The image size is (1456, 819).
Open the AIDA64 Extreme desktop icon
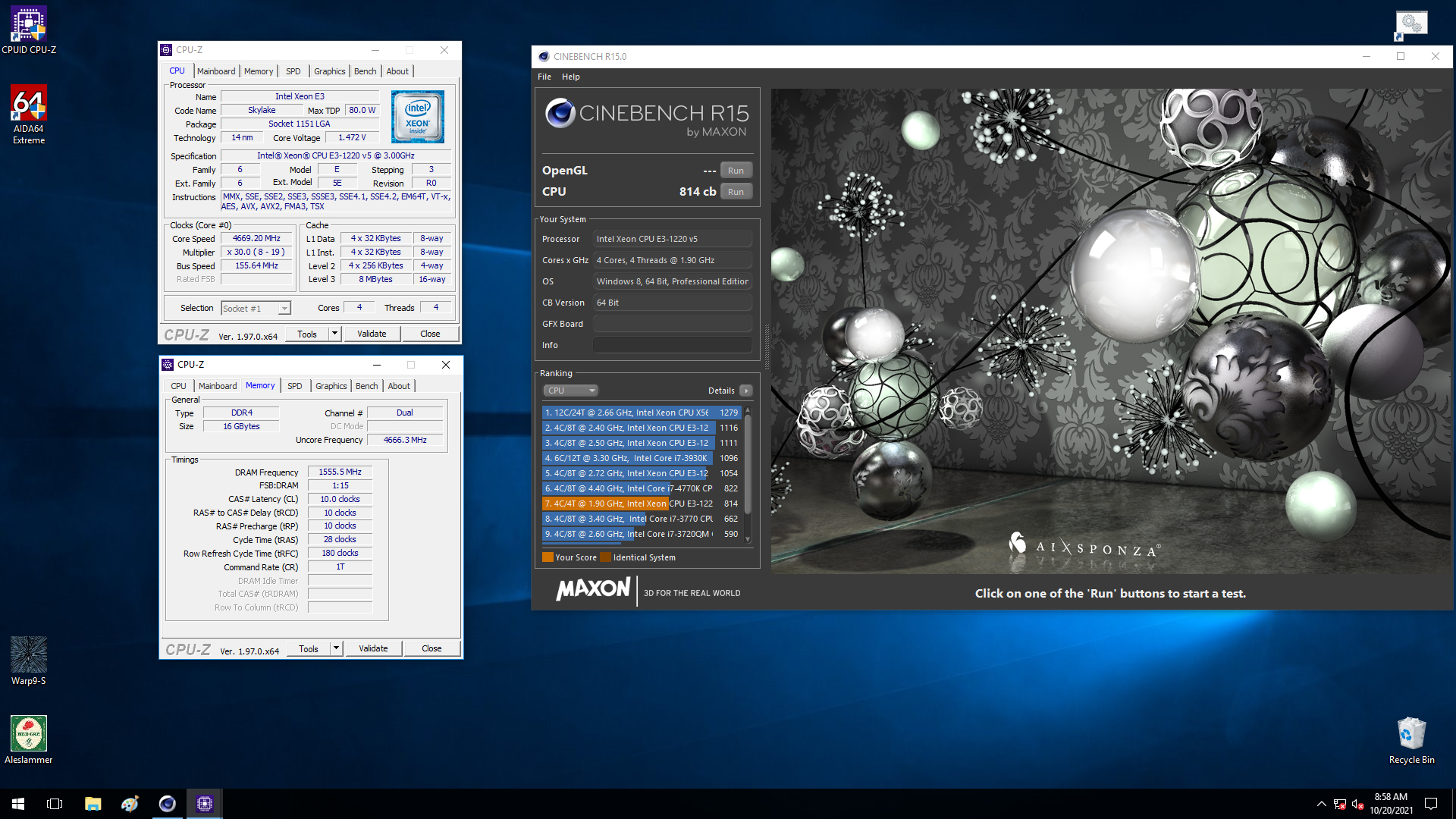[x=29, y=114]
